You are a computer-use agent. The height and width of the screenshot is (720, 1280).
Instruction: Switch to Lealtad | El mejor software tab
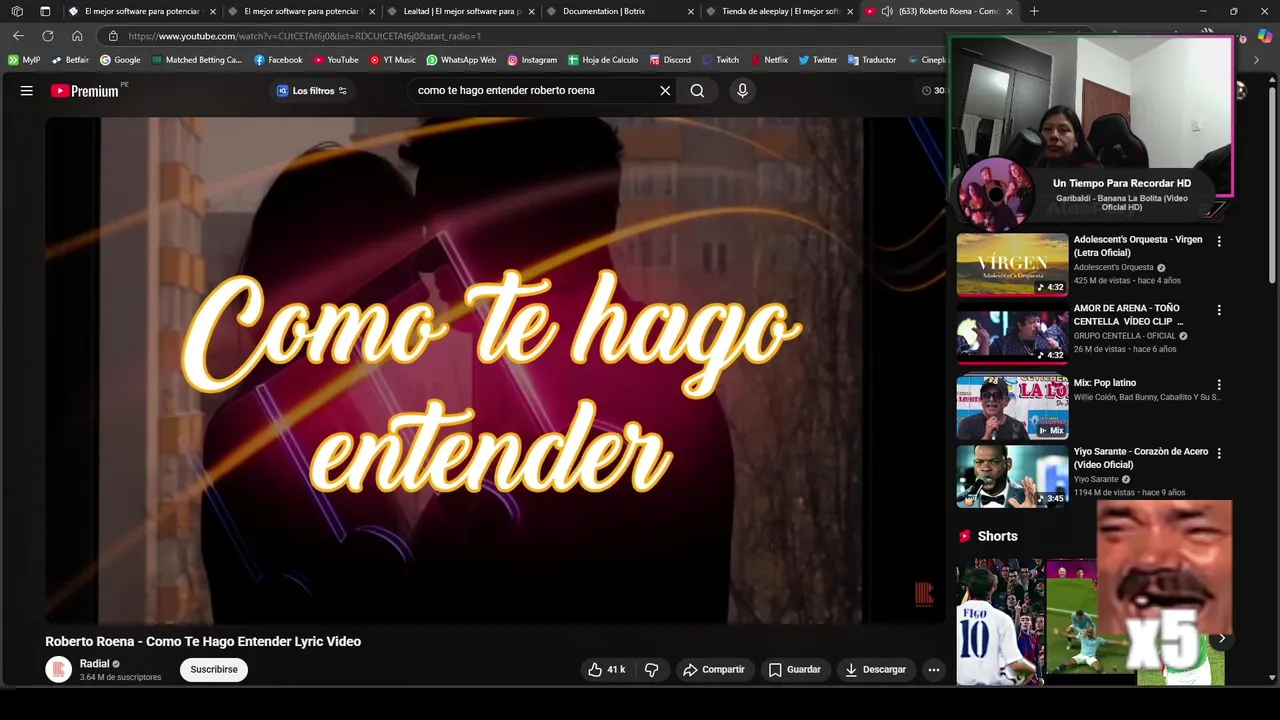click(462, 11)
